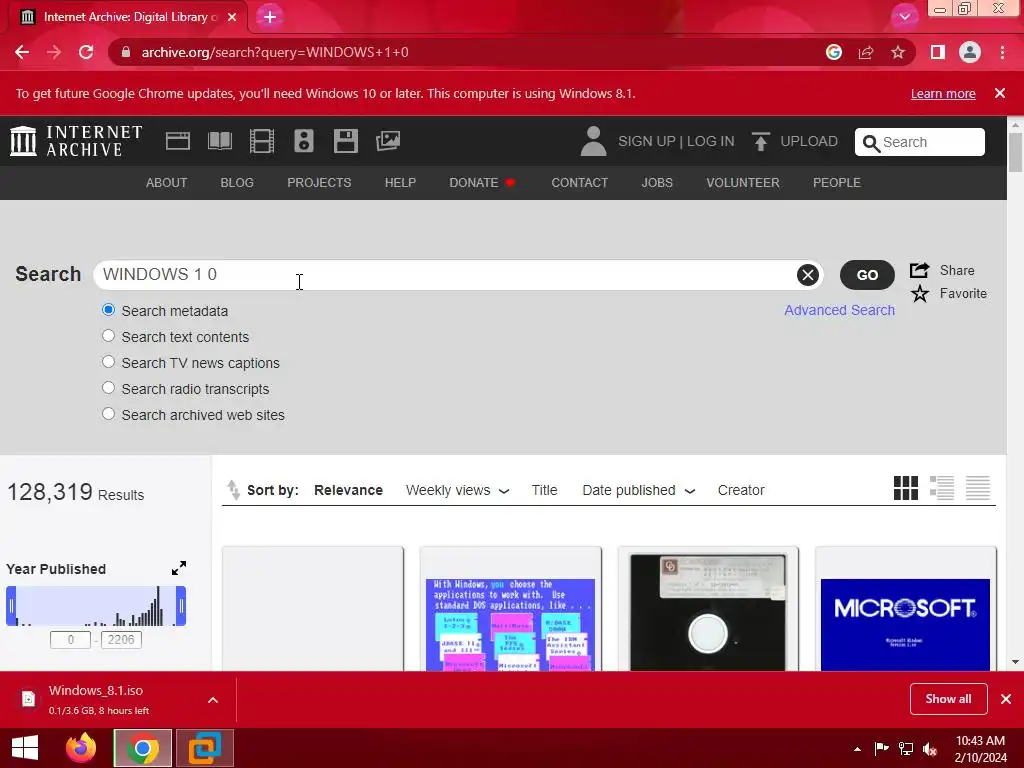The width and height of the screenshot is (1024, 768).
Task: Click the Share icon
Action: (920, 270)
